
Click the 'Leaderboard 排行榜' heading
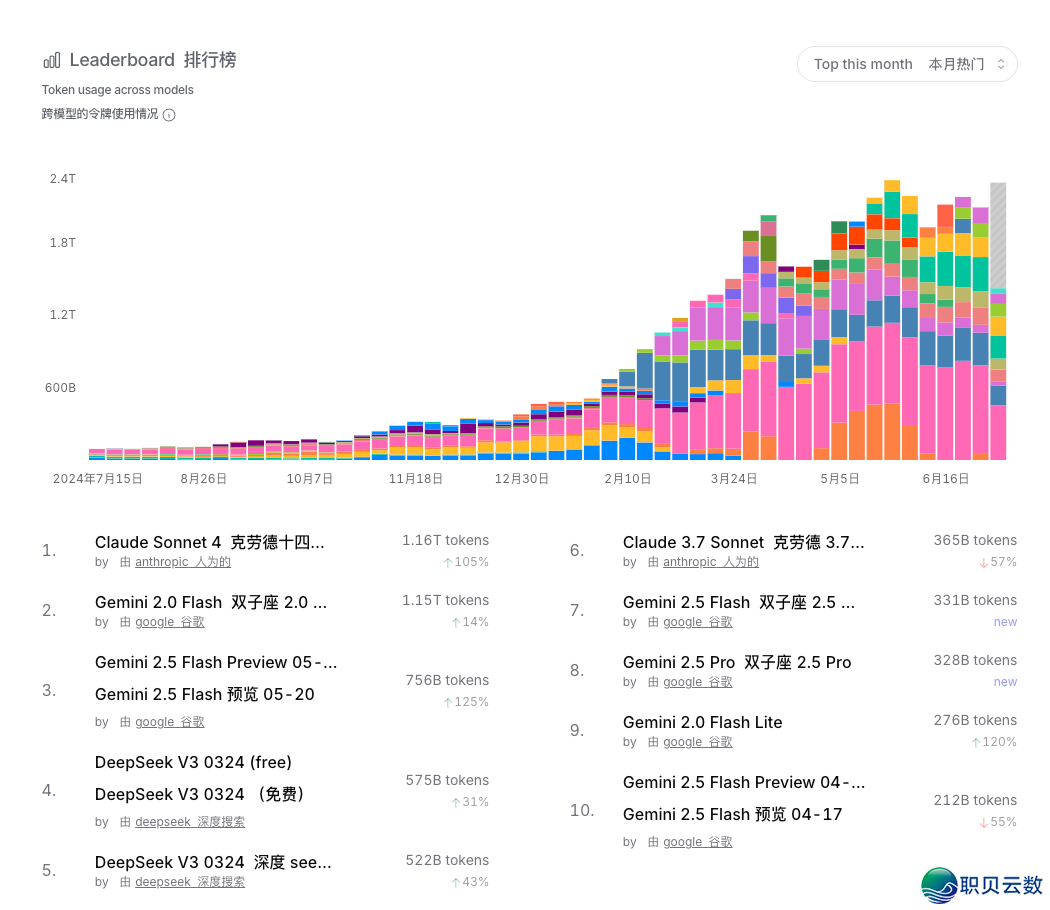153,60
